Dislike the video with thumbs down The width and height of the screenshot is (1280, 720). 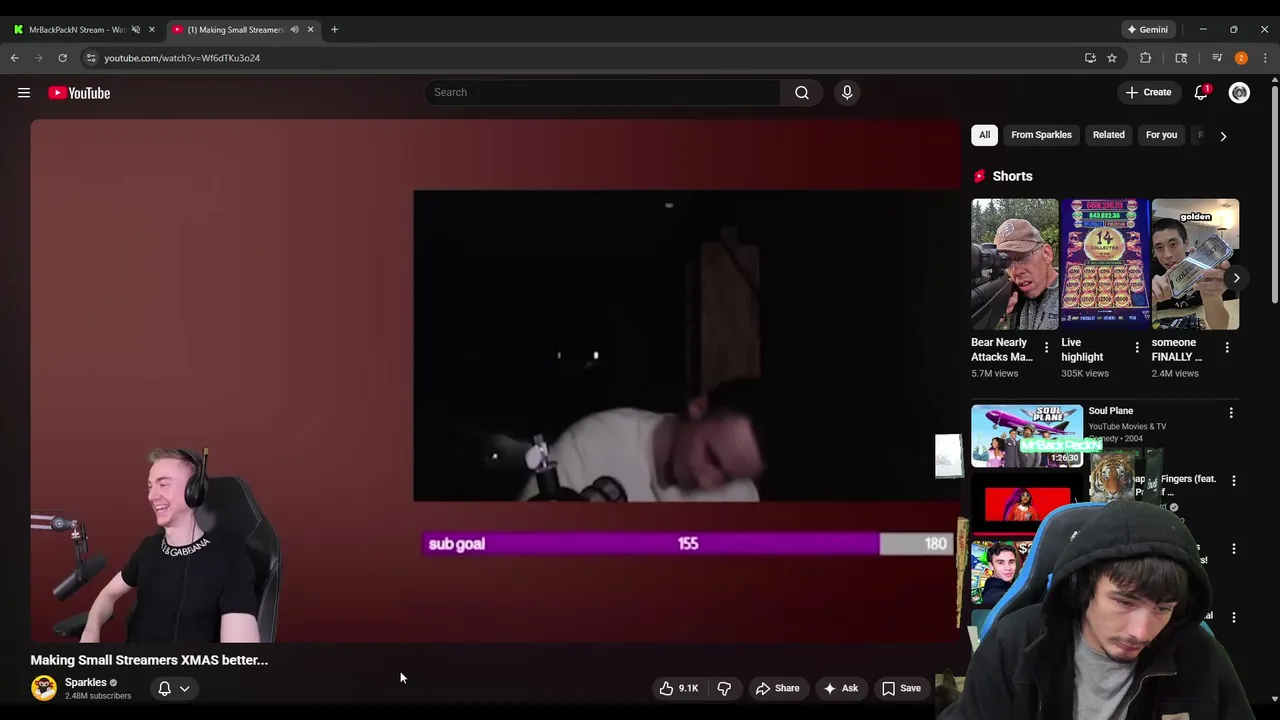(724, 688)
